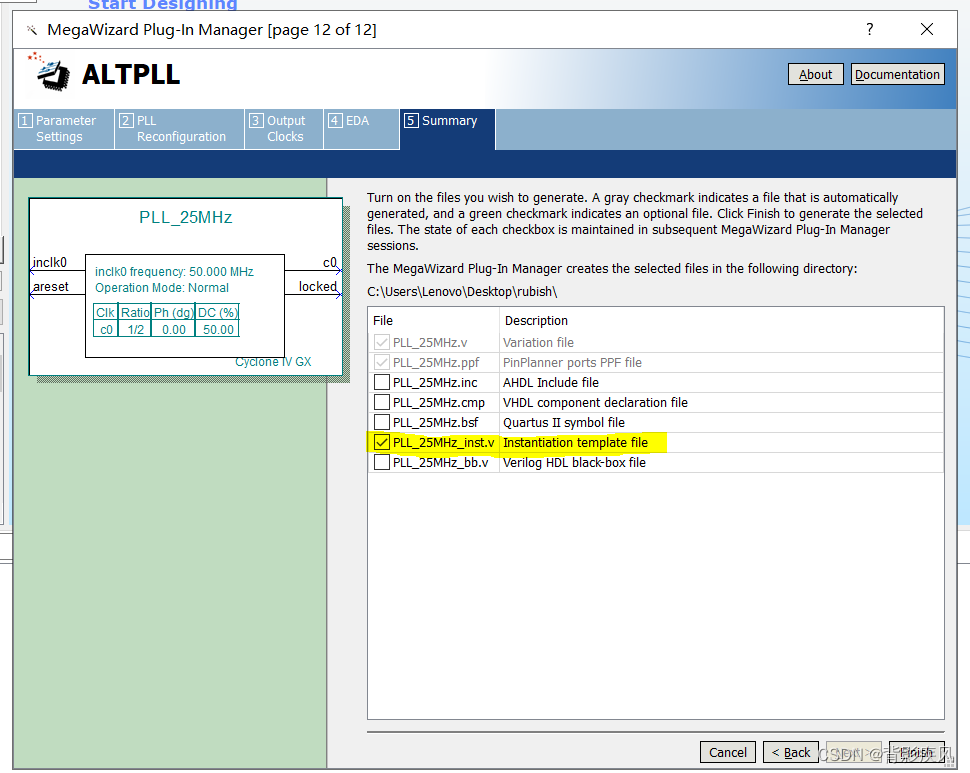
Task: Click the directory path C:\Users\Lenovo\Desktop\rubish\
Action: point(462,292)
